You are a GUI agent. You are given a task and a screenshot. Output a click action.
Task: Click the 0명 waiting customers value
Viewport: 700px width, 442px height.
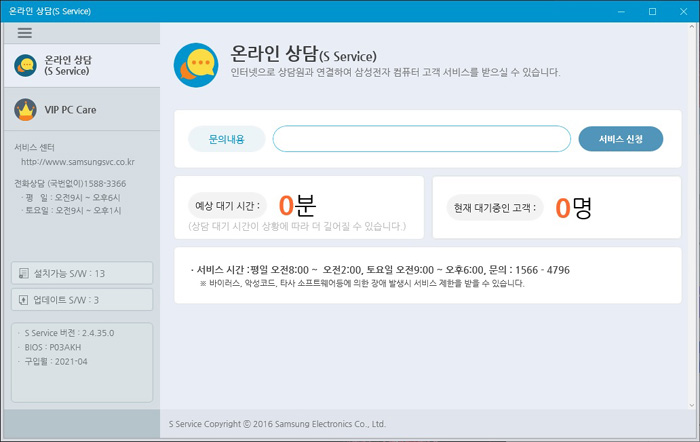coord(574,208)
